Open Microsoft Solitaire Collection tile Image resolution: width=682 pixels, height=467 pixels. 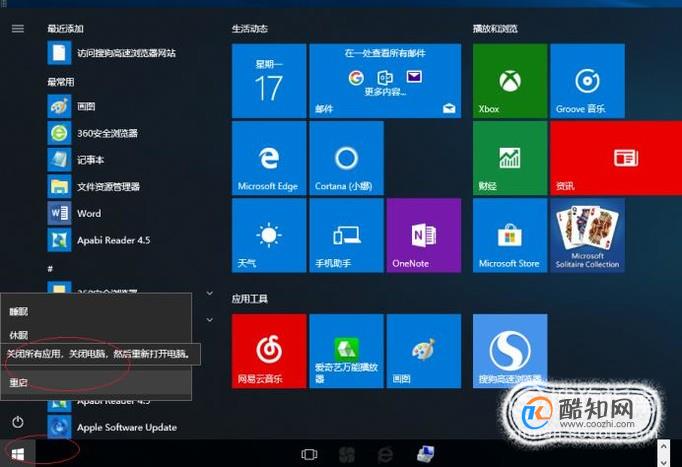[x=587, y=235]
